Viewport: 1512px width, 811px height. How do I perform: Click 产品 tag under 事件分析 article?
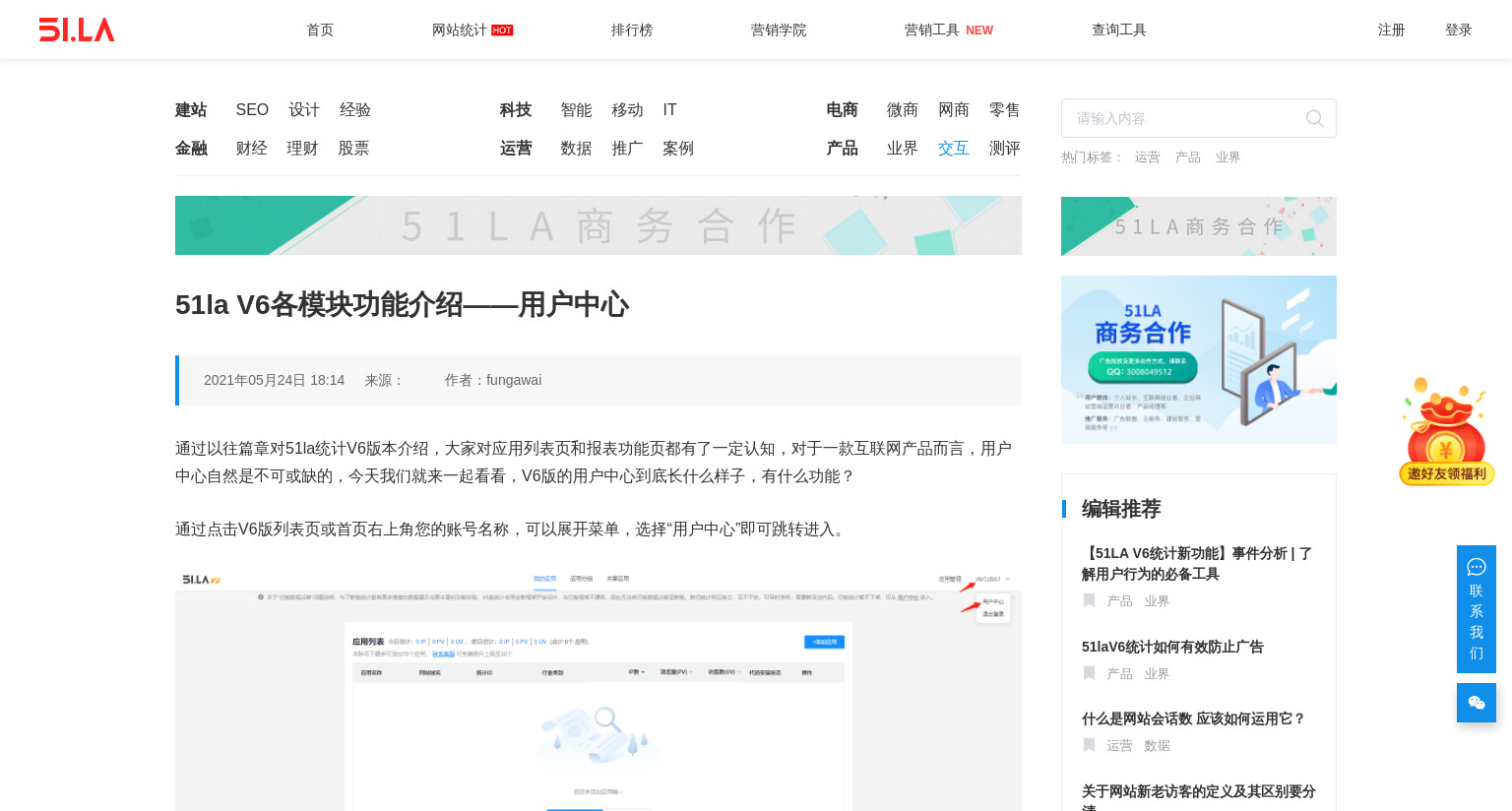click(1119, 600)
